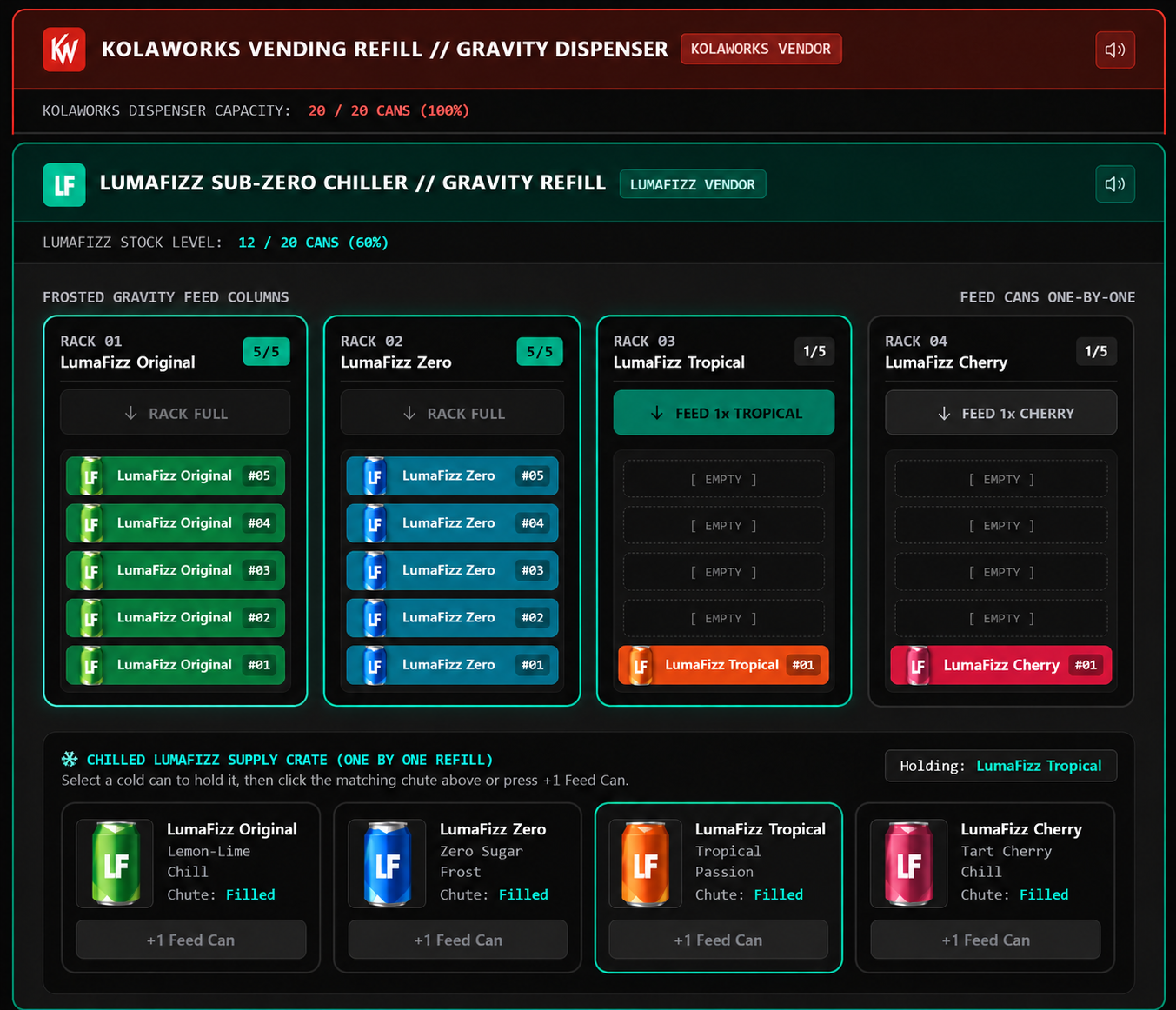Screen dimensions: 1176x1010
Task: Mute sound in KolaWorks header
Action: 1115,50
